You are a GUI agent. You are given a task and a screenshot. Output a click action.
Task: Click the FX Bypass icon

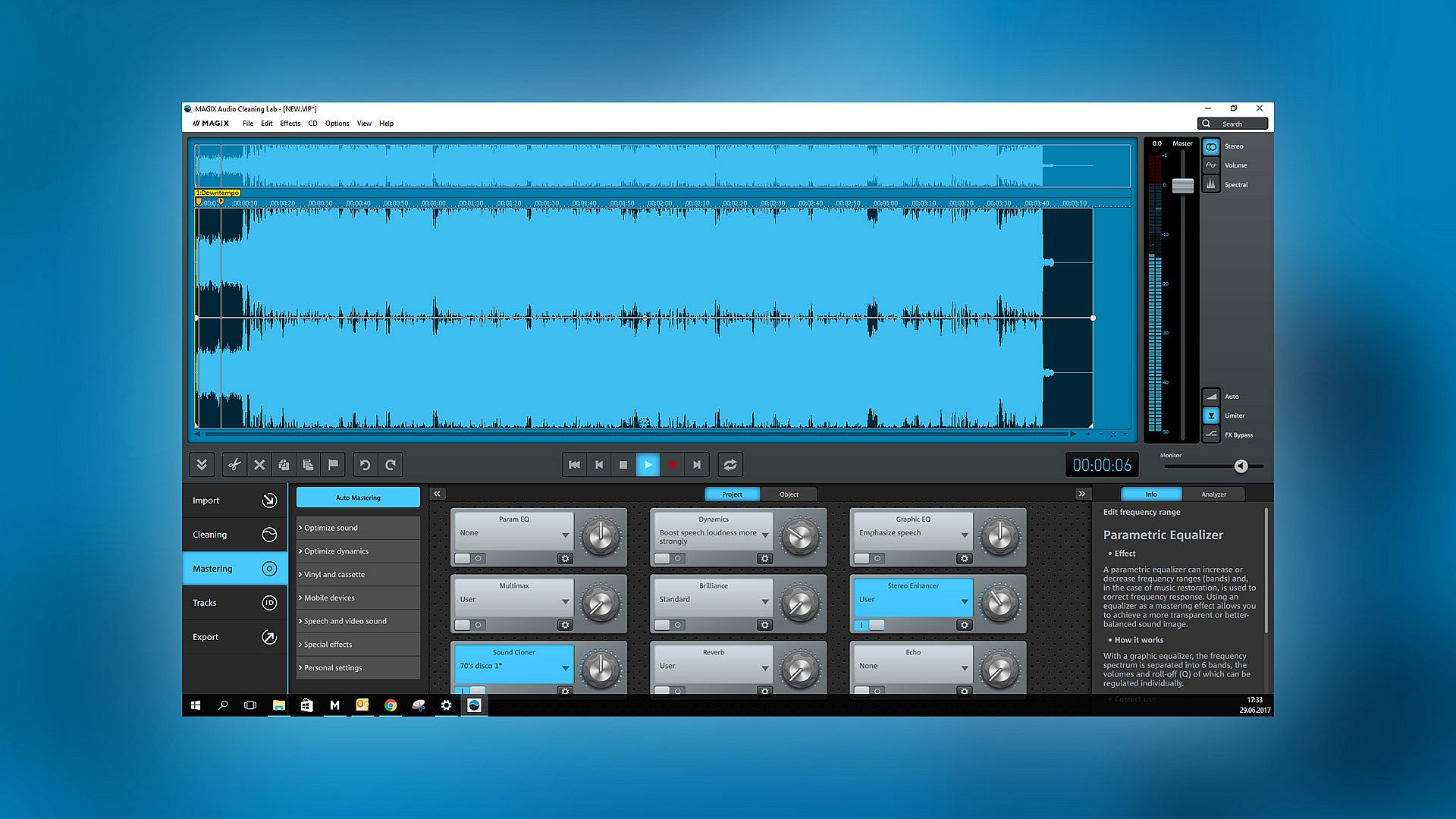1211,435
